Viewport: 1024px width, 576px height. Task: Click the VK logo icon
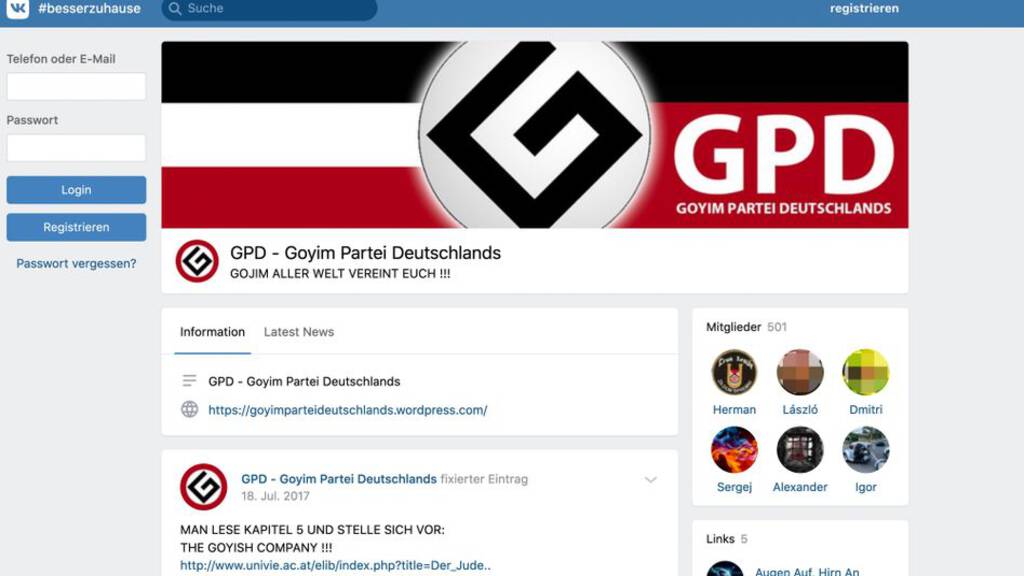tap(18, 8)
